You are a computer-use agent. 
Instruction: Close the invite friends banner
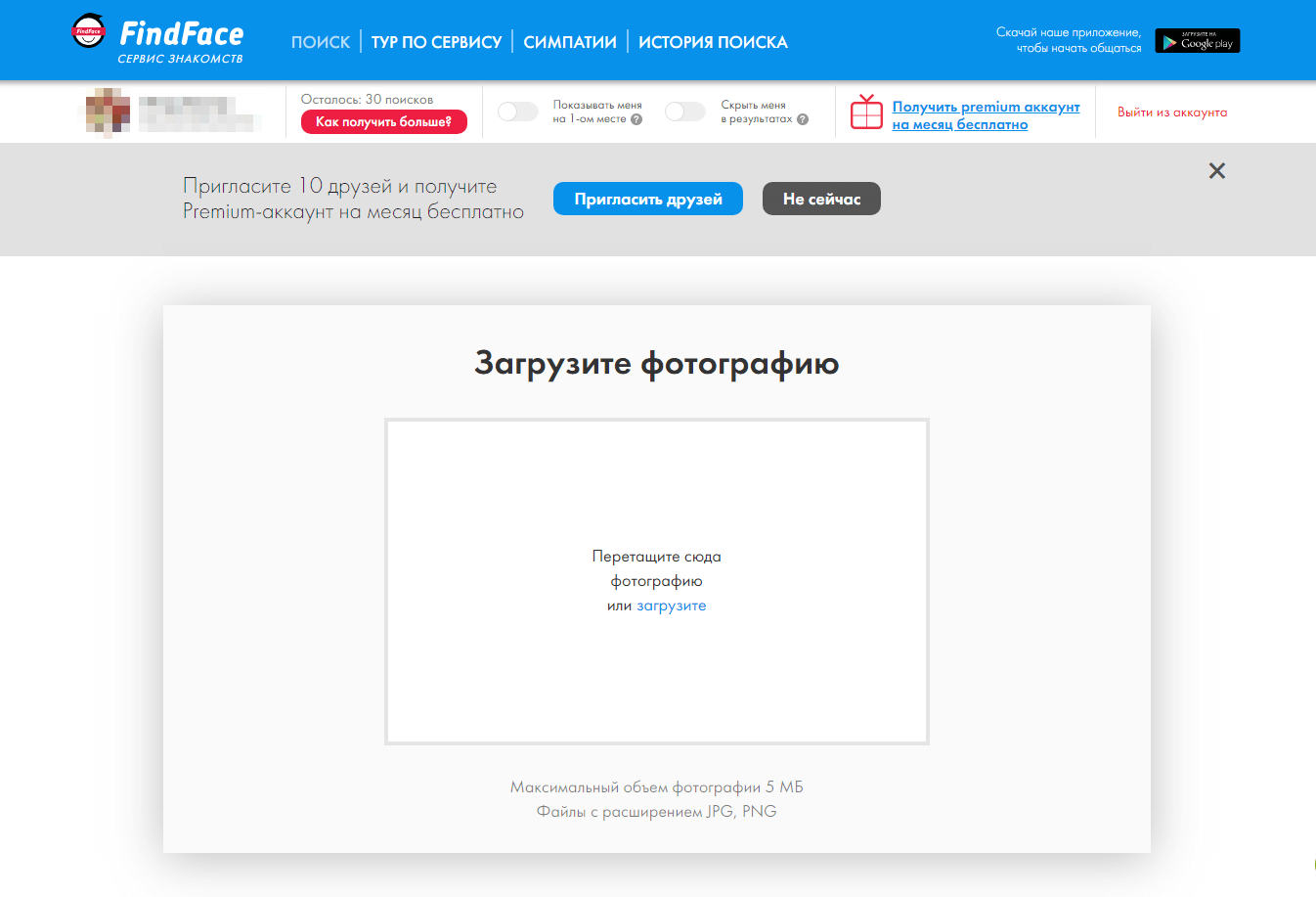point(1216,171)
